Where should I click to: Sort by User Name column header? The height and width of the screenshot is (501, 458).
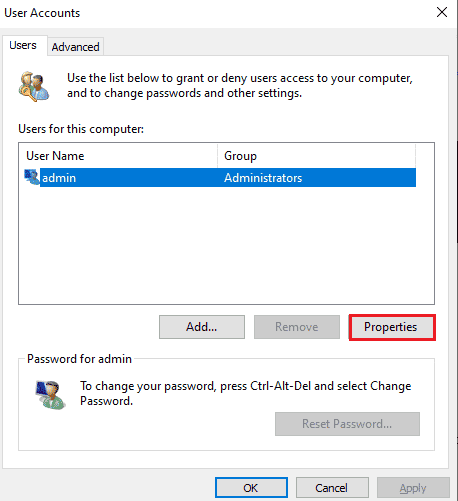pos(118,156)
